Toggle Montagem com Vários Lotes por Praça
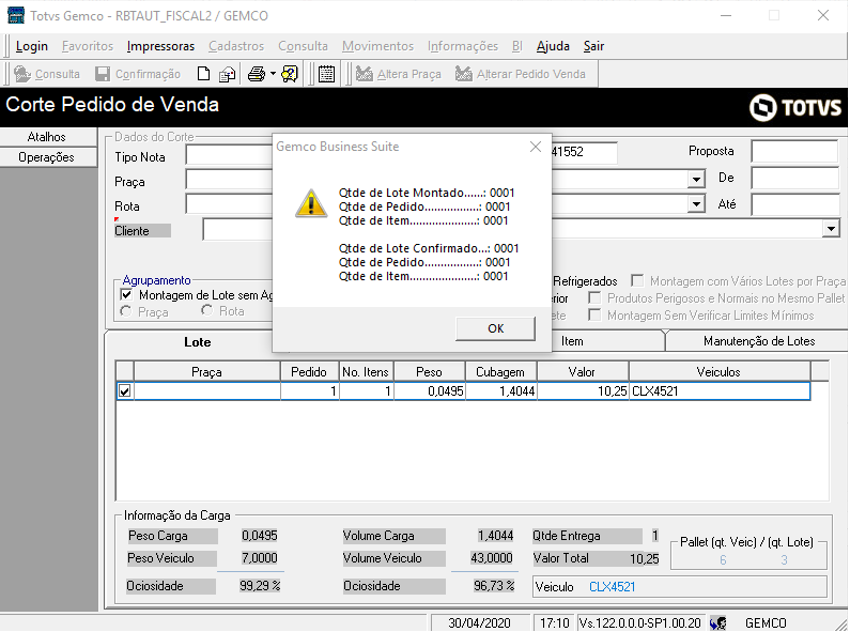848x631 pixels. coord(638,281)
